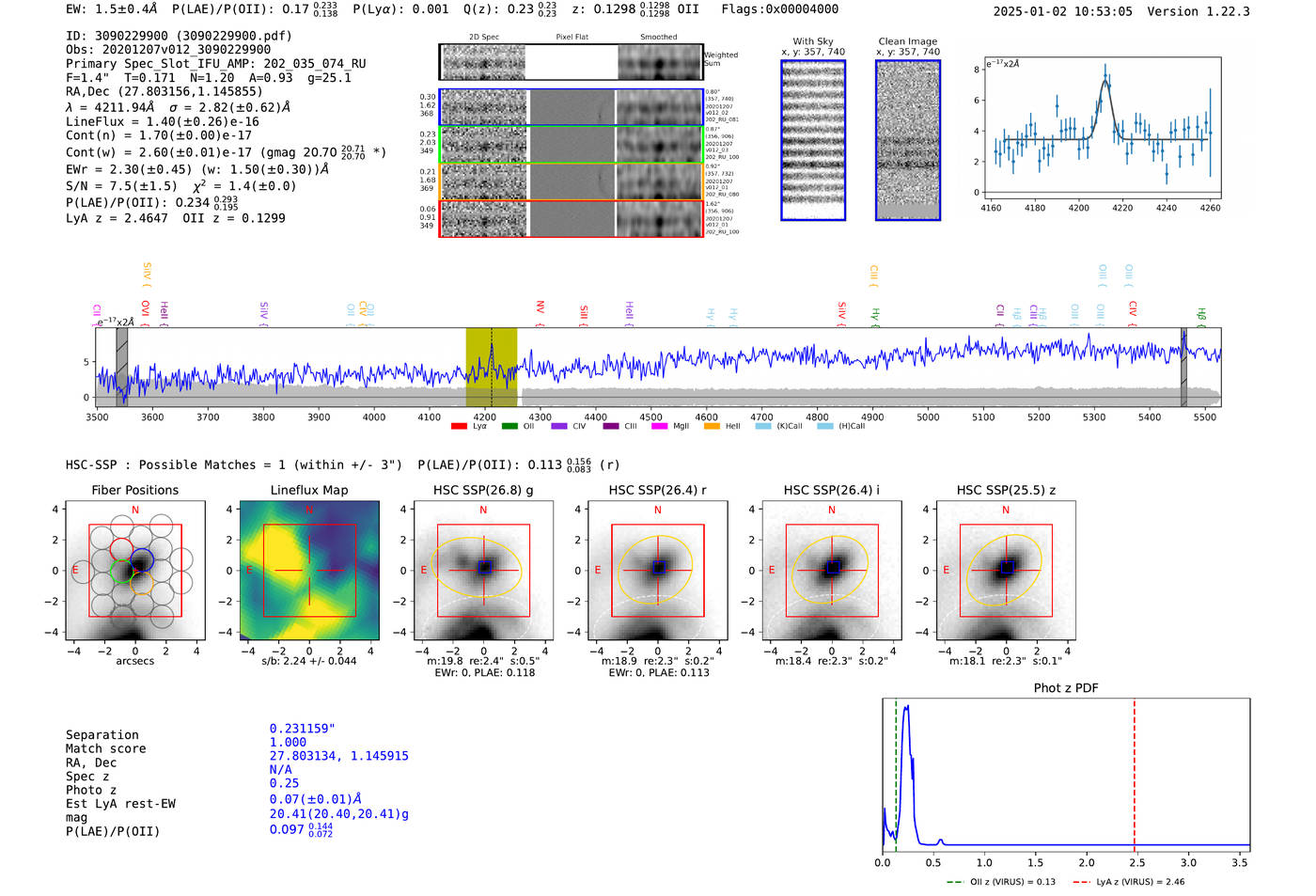Click the Flags:0x00004000 header text
The height and width of the screenshot is (896, 1316).
[x=780, y=8]
